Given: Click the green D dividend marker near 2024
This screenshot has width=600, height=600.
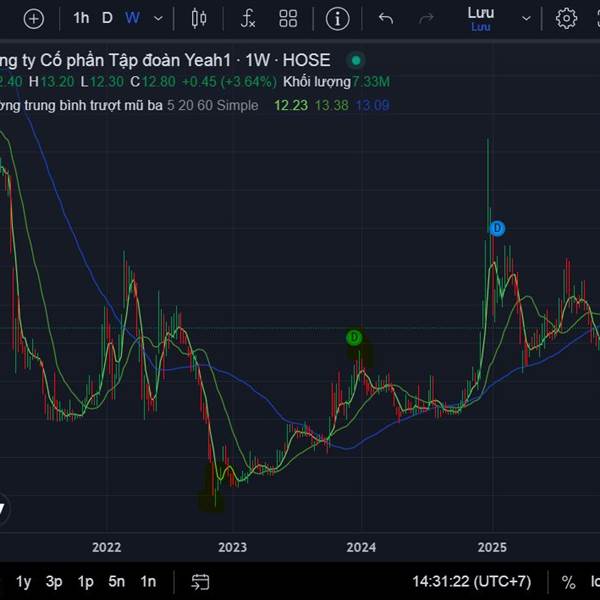Looking at the screenshot, I should click(x=354, y=338).
